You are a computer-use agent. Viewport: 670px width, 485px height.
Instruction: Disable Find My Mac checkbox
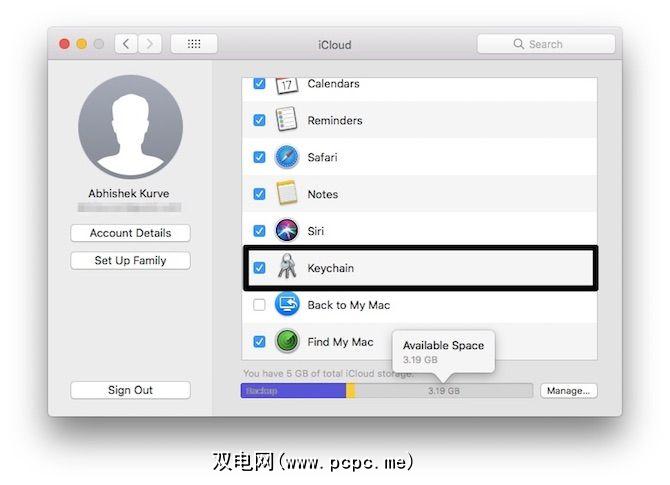coord(259,342)
